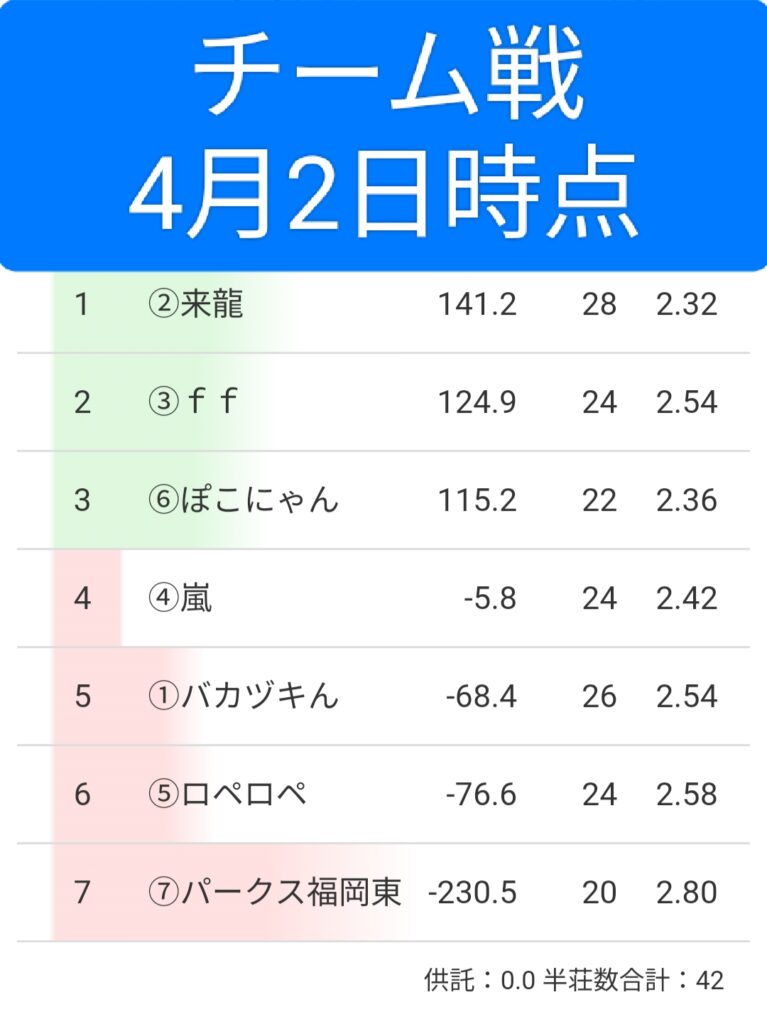Select team name ②来龍
Image resolution: width=767 pixels, height=1024 pixels.
195,304
